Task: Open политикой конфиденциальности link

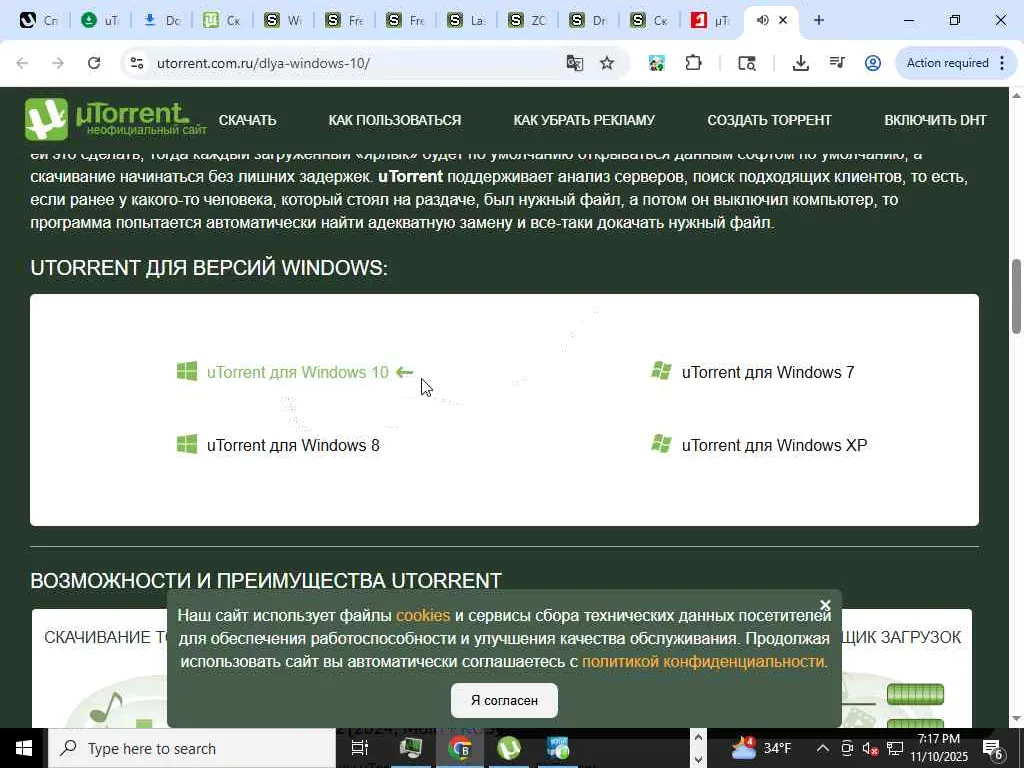Action: click(x=703, y=662)
